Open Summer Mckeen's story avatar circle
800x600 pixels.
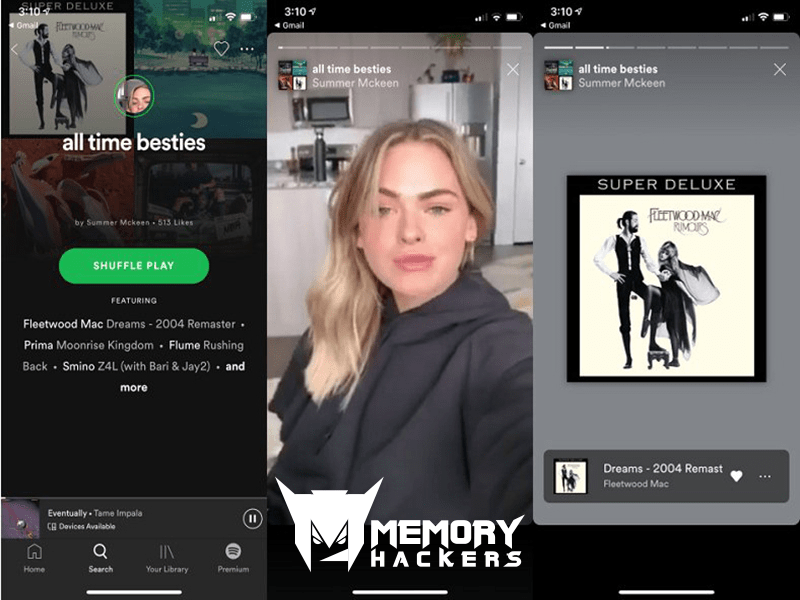pyautogui.click(x=134, y=96)
